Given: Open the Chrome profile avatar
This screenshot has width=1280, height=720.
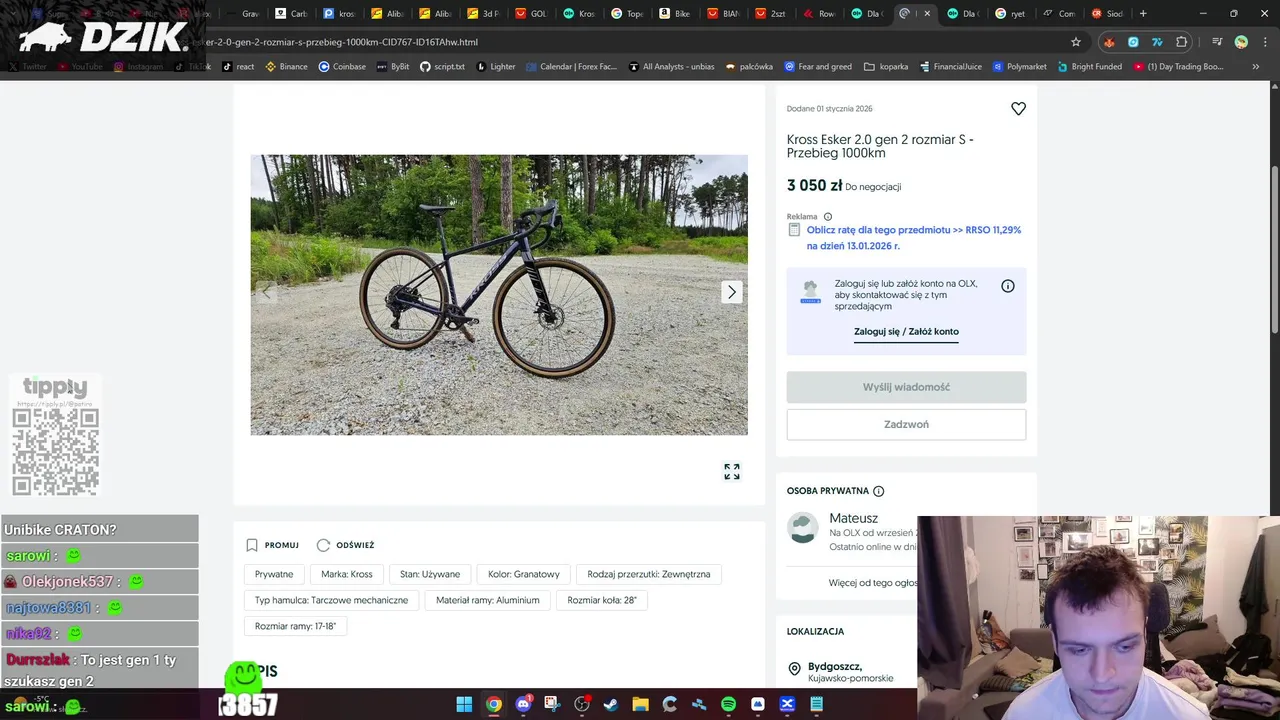Looking at the screenshot, I should click(x=1241, y=42).
